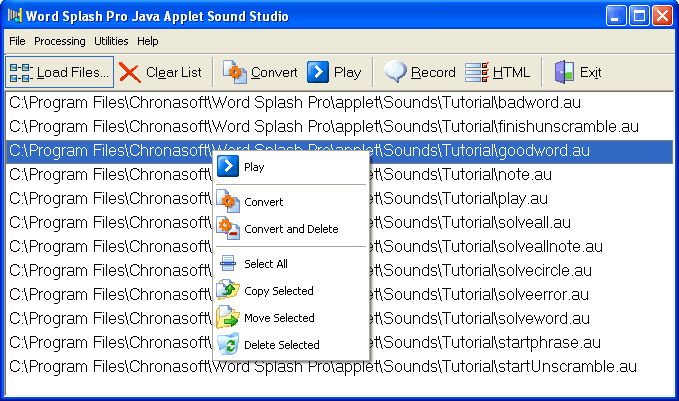Open the Help menu
679x401 pixels.
pyautogui.click(x=148, y=41)
